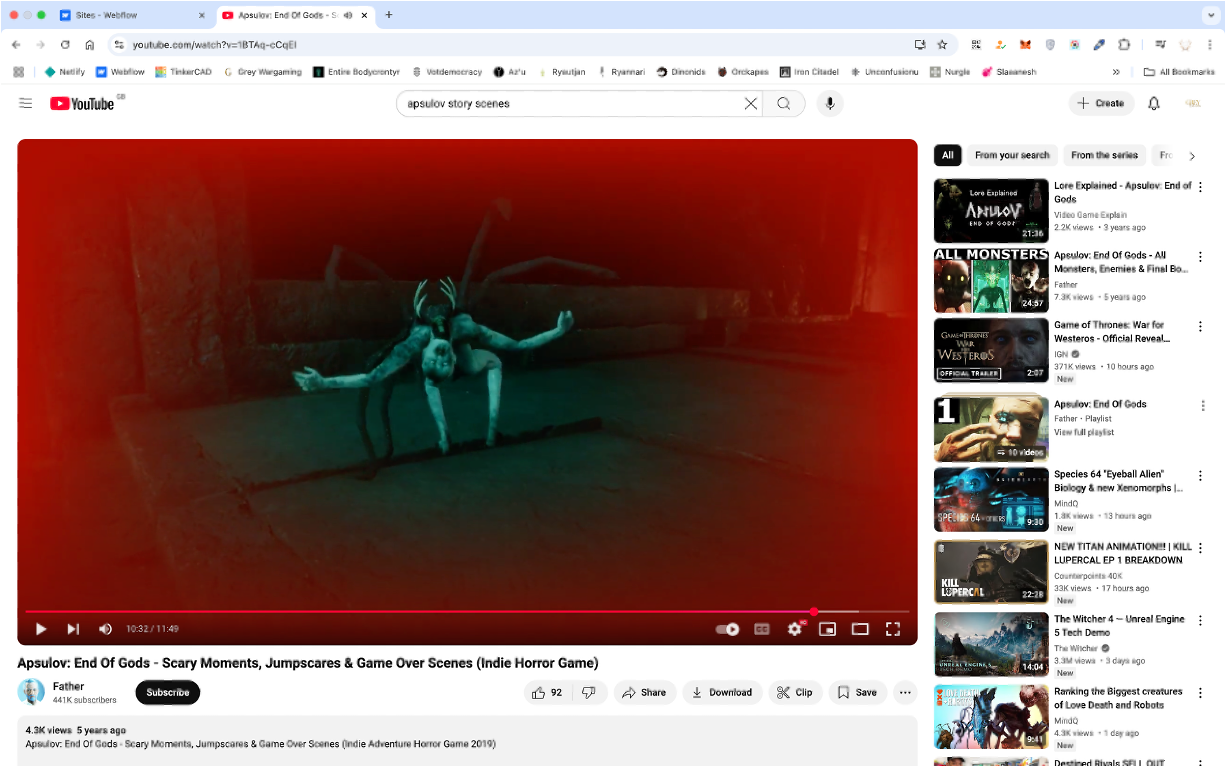Open Game of Thrones Westeros thumbnail
Image resolution: width=1226 pixels, height=766 pixels.
tap(991, 350)
